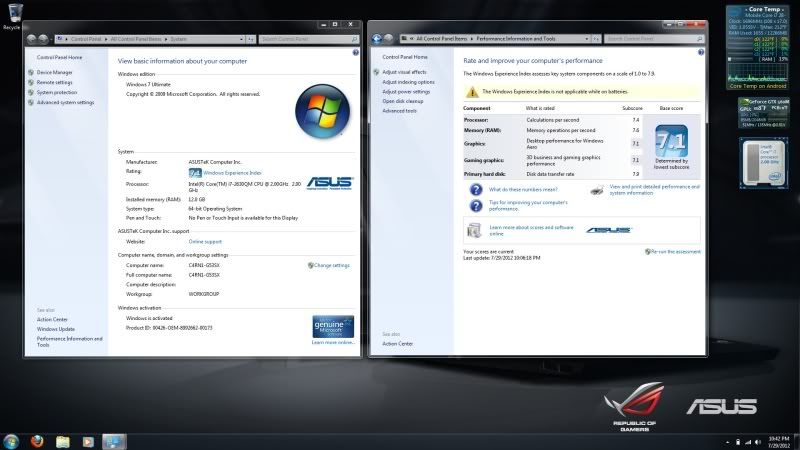Click printer icon beside 'View and print detailed'
The width and height of the screenshot is (800, 450).
(x=597, y=190)
